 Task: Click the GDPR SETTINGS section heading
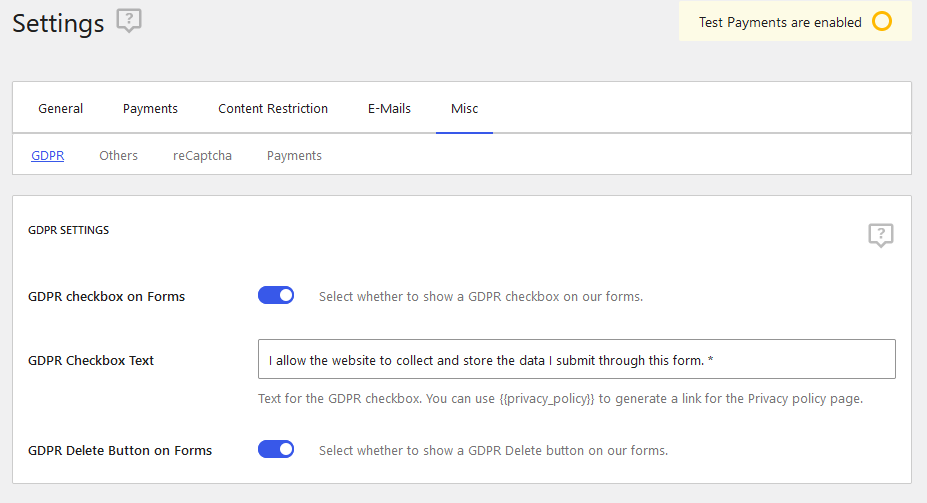(69, 230)
